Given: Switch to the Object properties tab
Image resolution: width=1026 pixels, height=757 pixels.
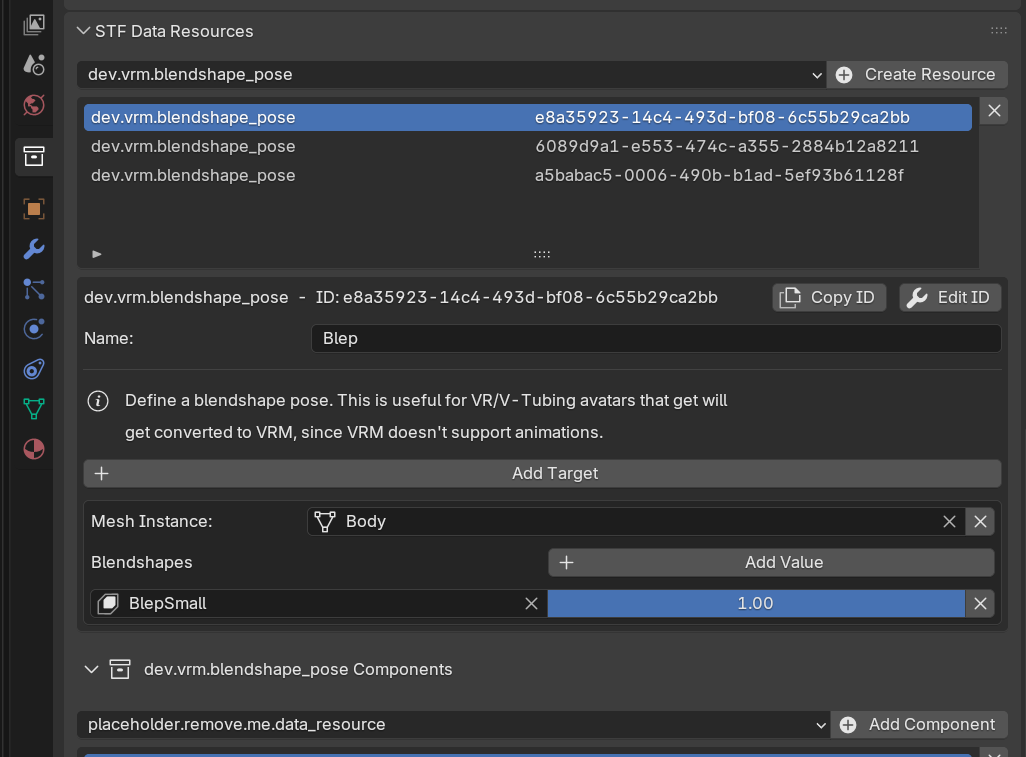Looking at the screenshot, I should pos(34,208).
